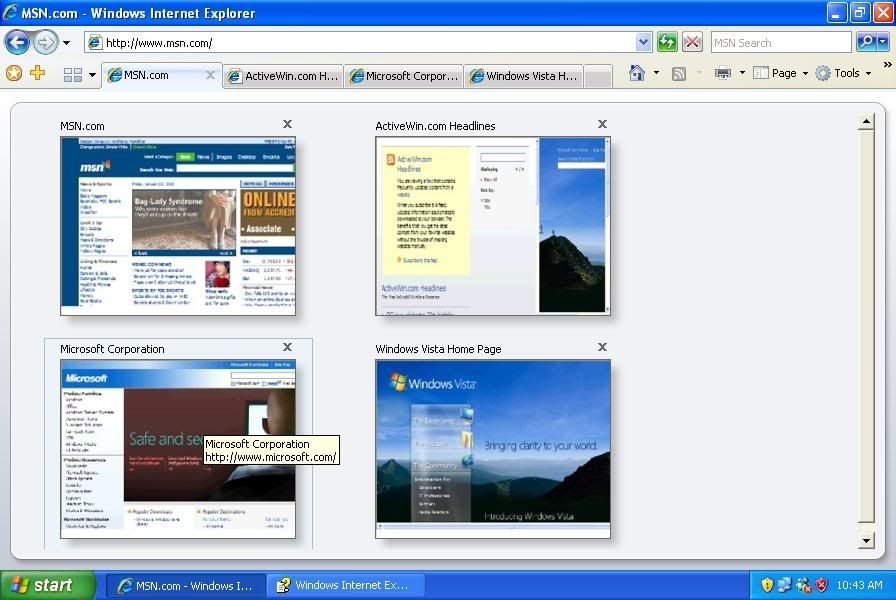Close the Windows Vista Home Page thumbnail

(602, 347)
